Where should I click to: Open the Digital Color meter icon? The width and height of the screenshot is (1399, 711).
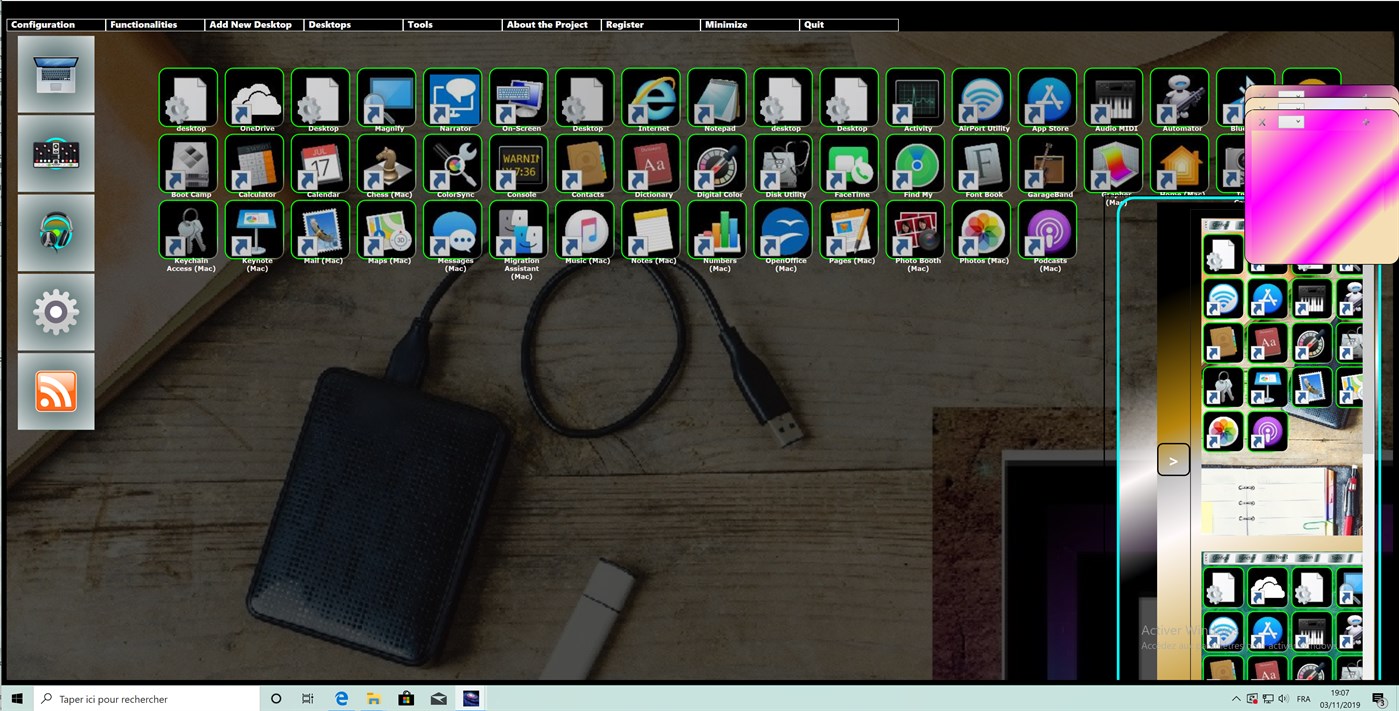coord(718,163)
